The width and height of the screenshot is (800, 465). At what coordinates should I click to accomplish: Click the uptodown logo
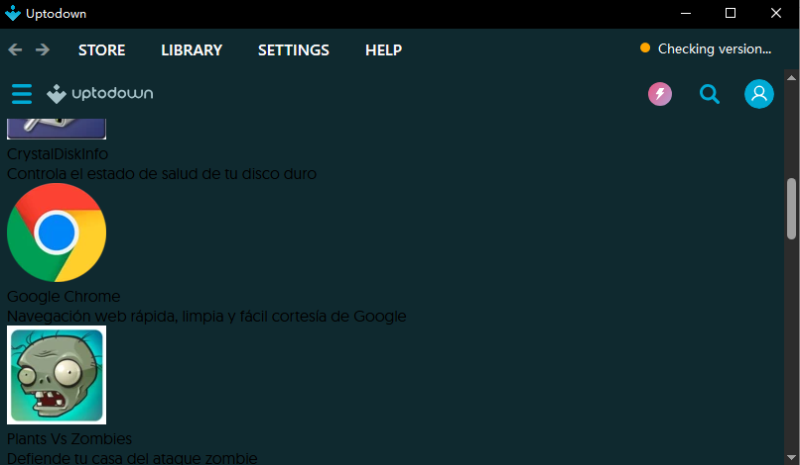pos(100,94)
